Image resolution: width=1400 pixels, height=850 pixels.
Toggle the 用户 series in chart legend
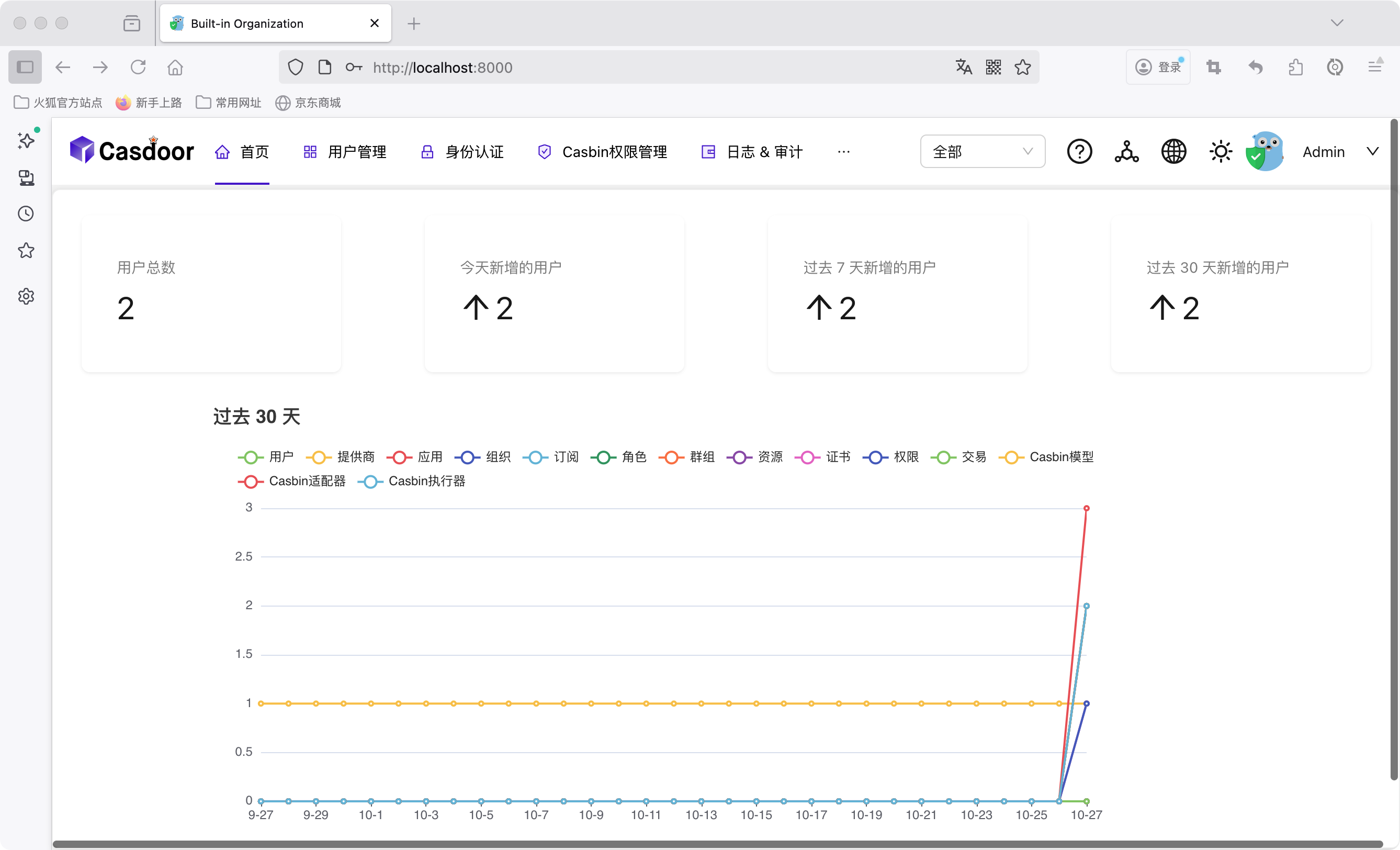[x=266, y=457]
